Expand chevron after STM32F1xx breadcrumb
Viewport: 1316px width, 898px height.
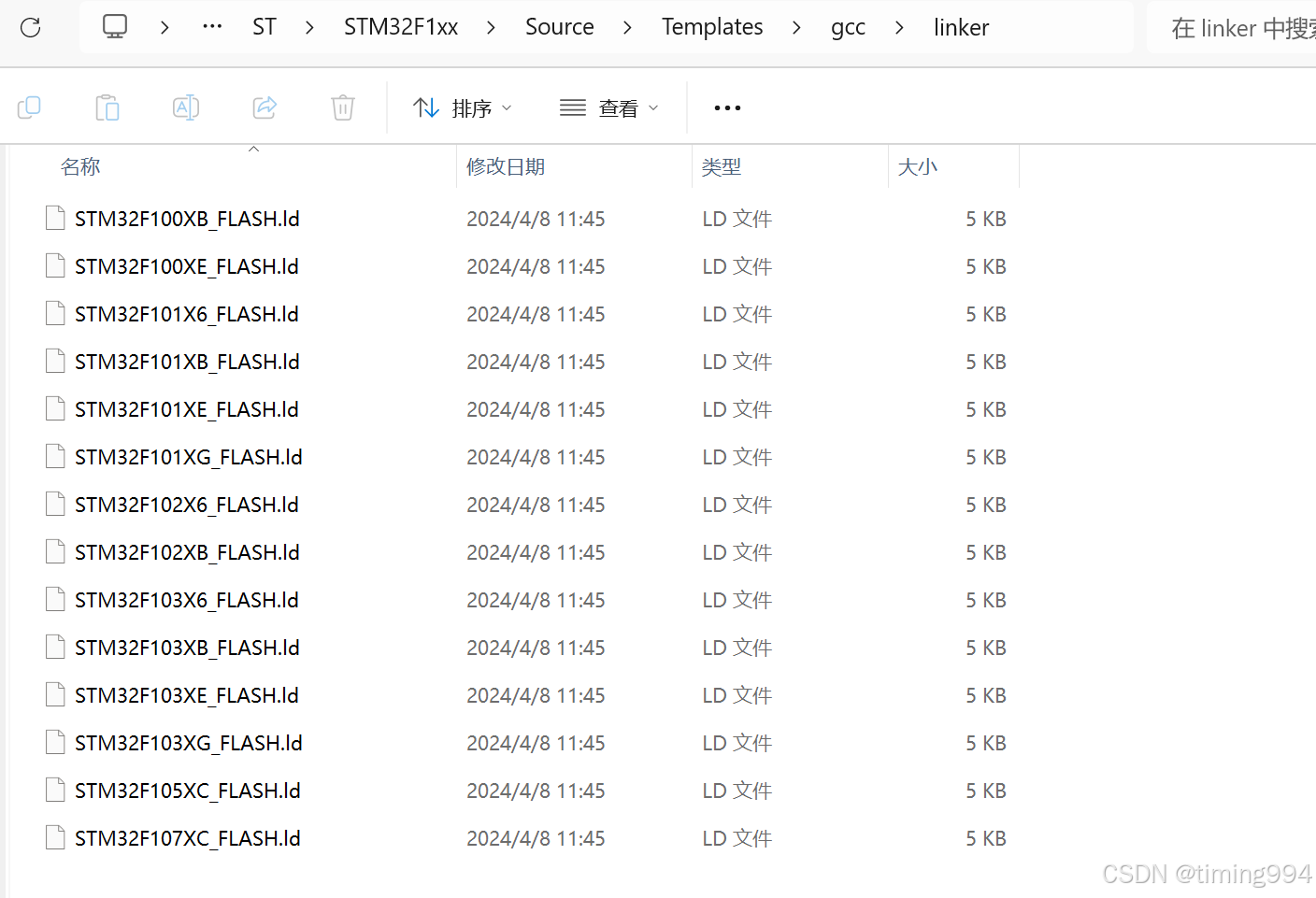point(491,27)
